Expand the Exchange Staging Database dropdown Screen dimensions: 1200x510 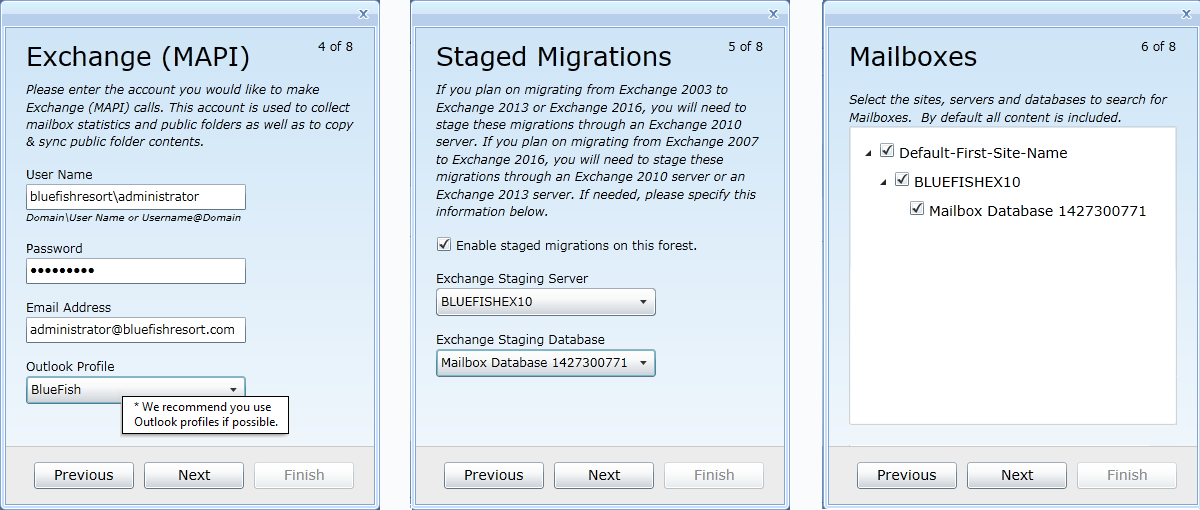tap(642, 363)
